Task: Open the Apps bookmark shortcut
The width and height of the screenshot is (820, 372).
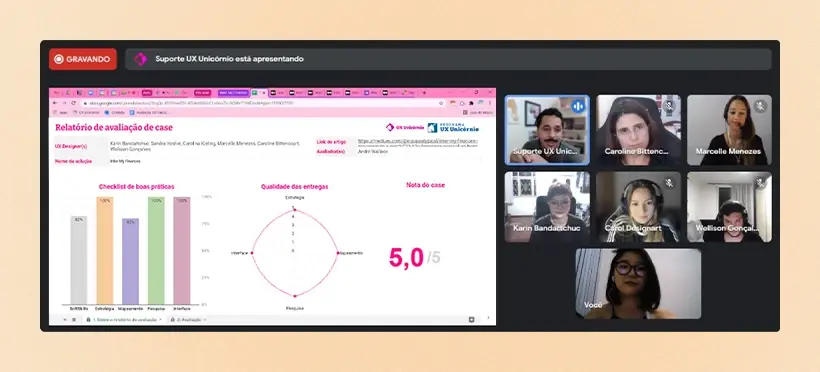Action: [x=60, y=112]
